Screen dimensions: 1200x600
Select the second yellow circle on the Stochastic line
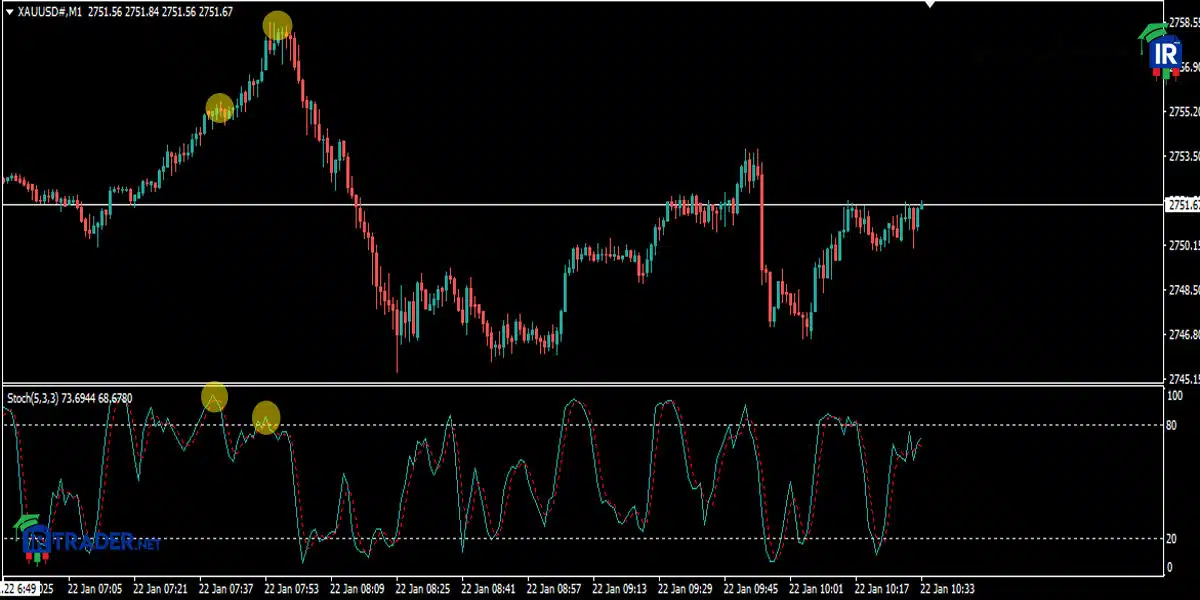click(265, 416)
